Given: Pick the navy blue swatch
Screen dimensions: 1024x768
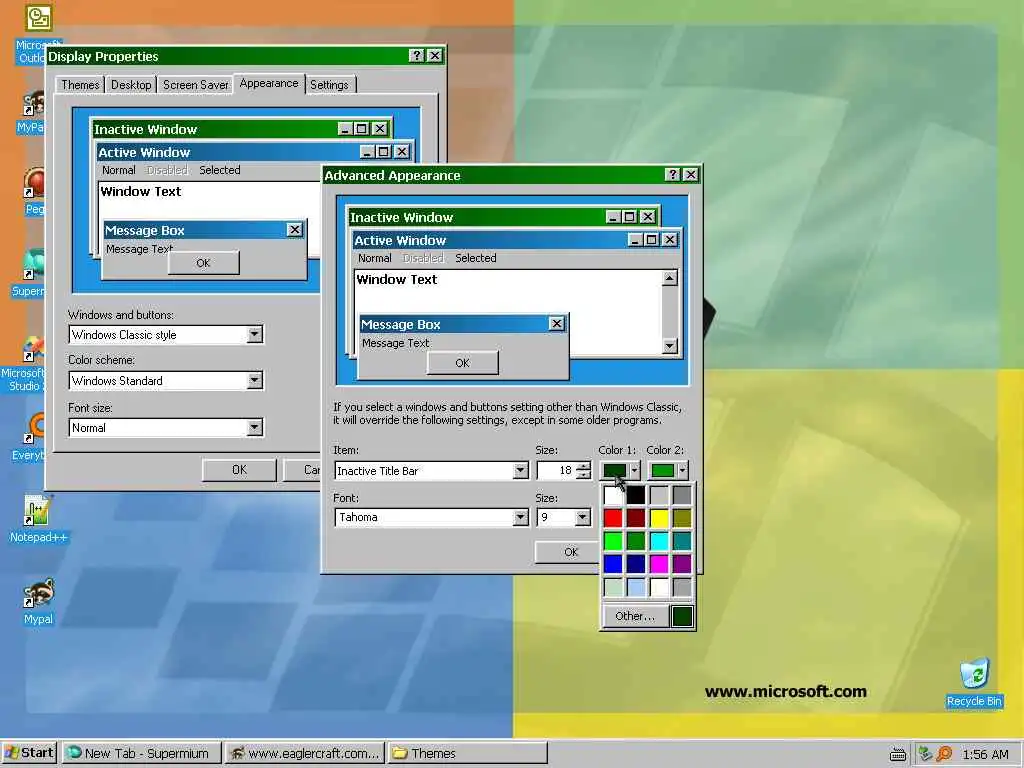Looking at the screenshot, I should point(636,564).
